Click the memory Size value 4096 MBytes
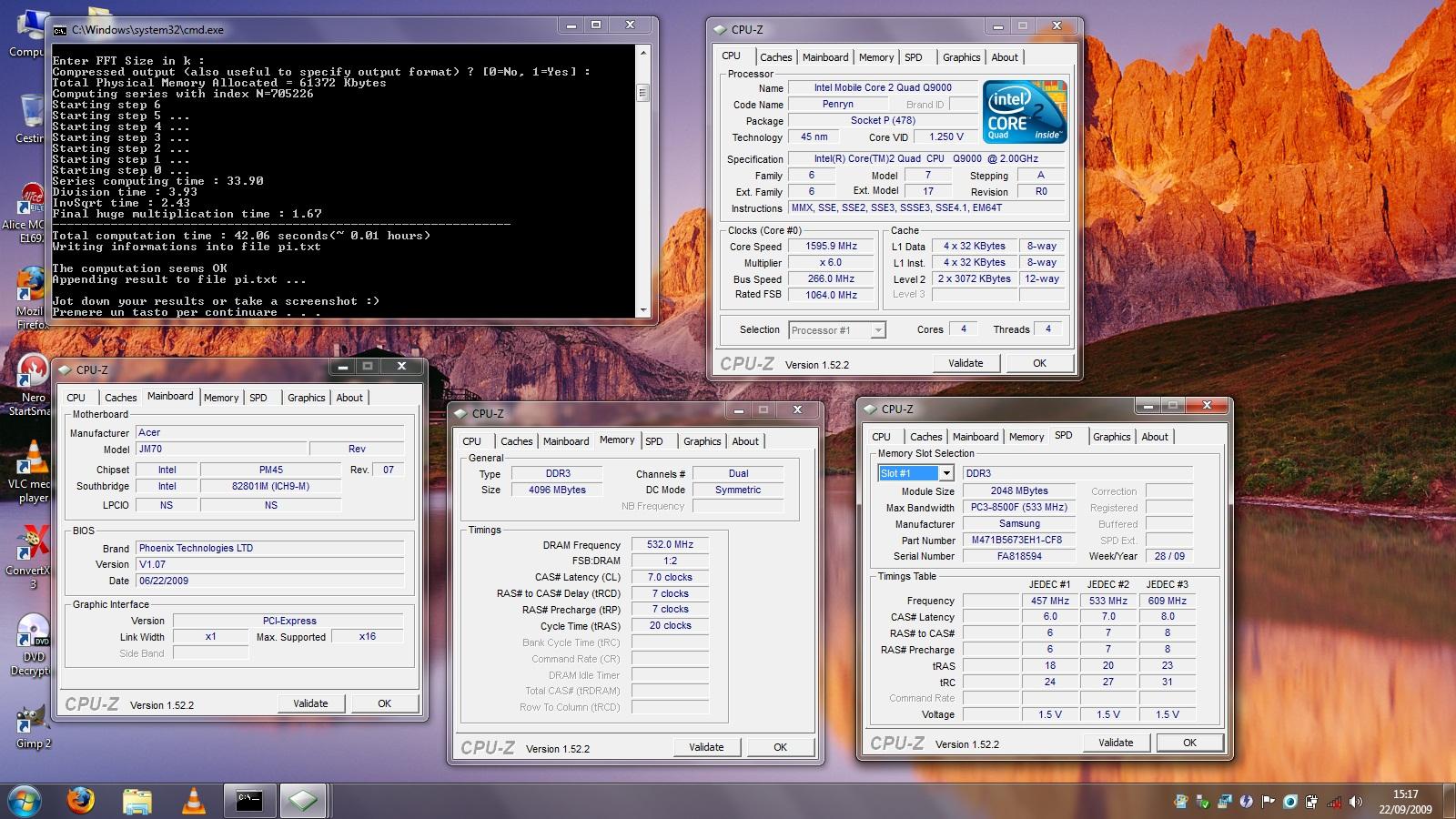 (x=557, y=490)
